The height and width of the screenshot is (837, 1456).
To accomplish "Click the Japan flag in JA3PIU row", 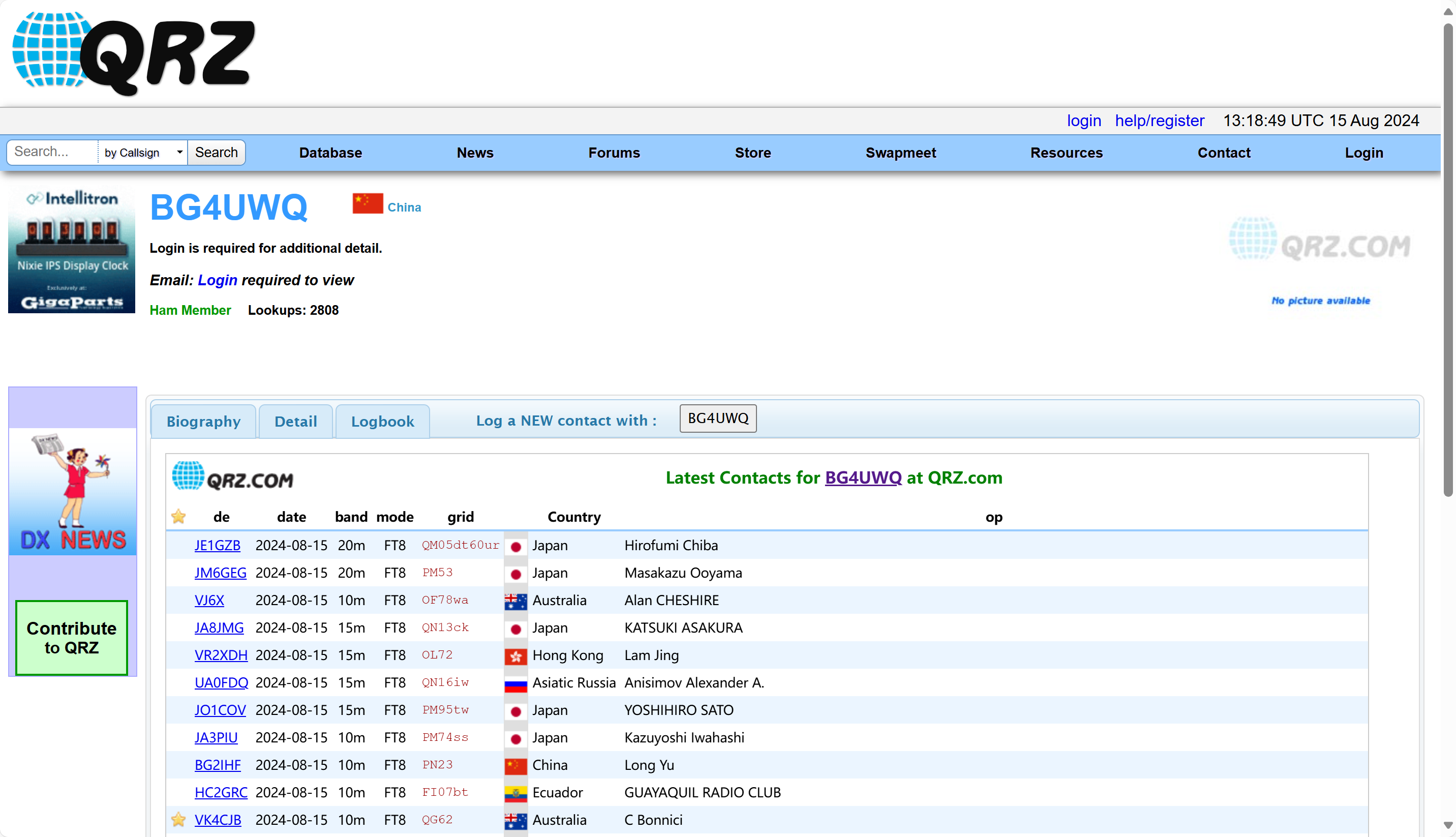I will [516, 738].
